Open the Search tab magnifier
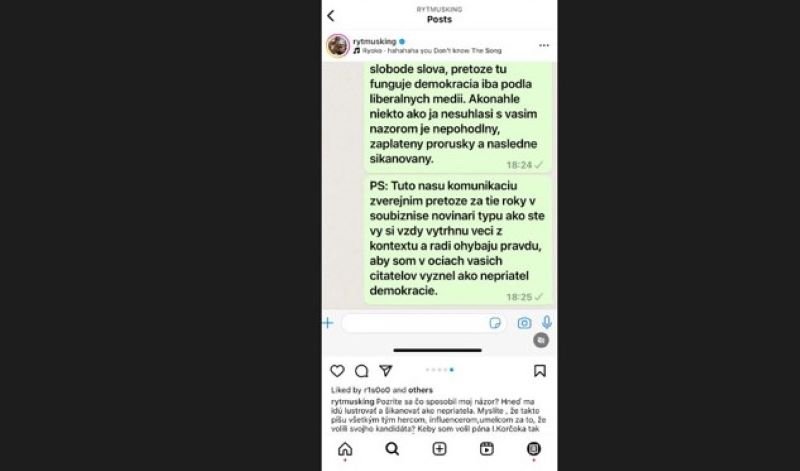 [392, 449]
